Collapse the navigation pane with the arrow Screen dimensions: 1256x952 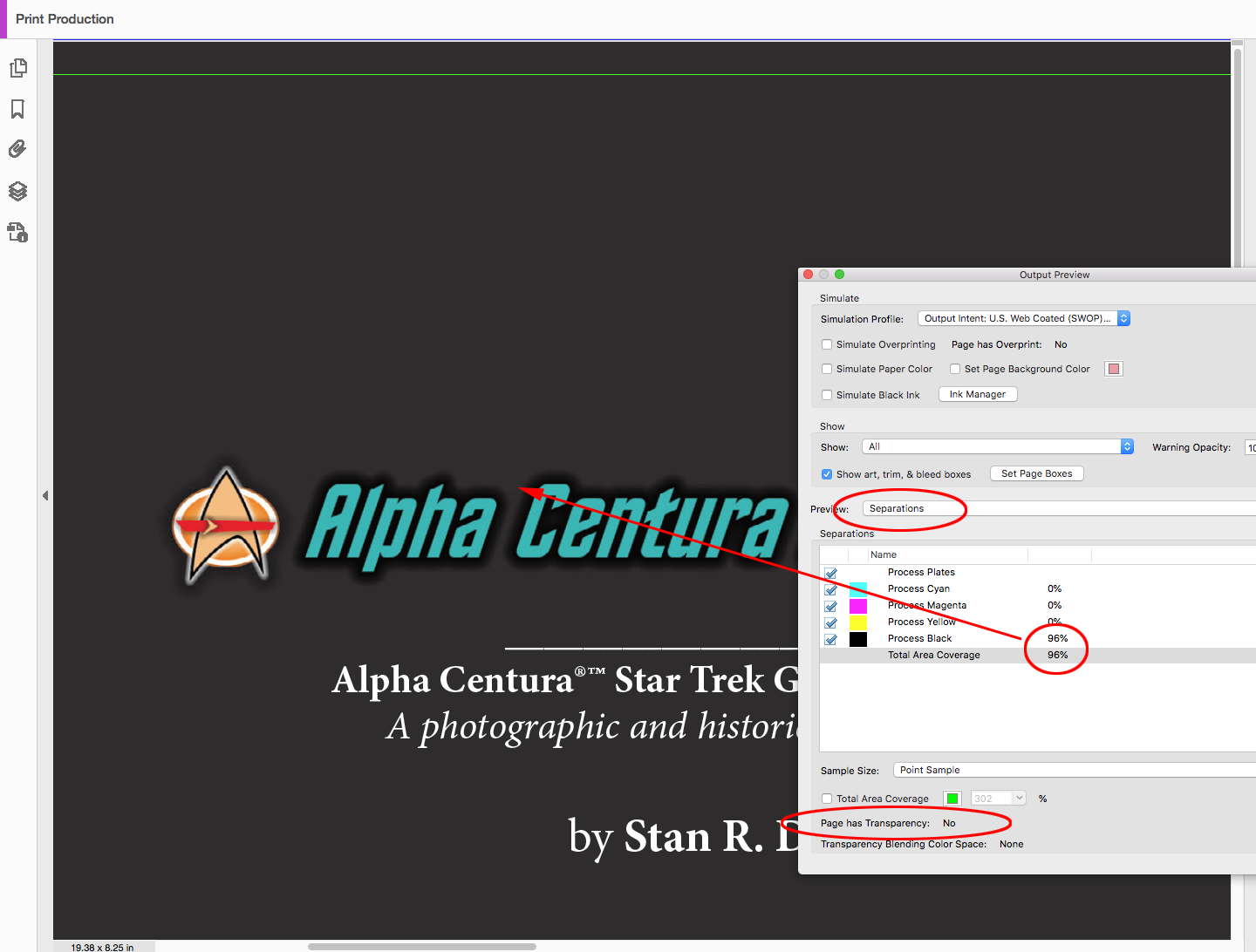pos(45,495)
